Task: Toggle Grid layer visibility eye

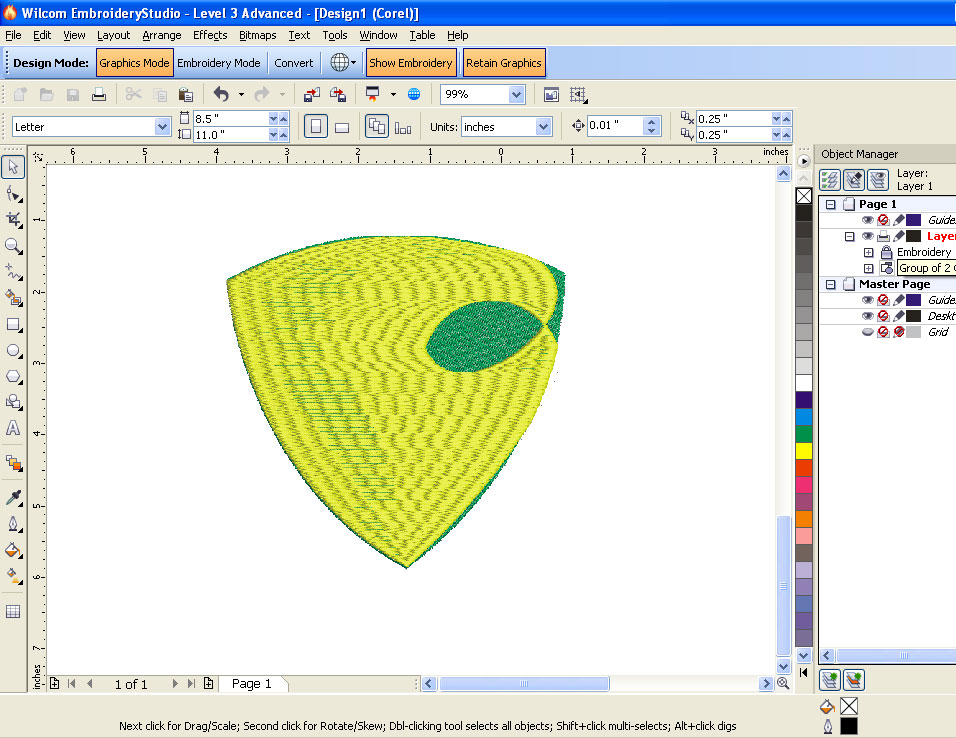Action: coord(868,332)
